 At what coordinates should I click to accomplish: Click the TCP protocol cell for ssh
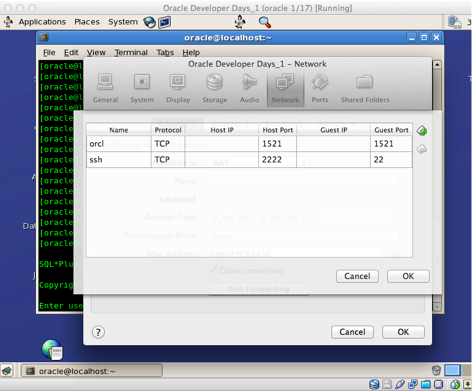(x=168, y=160)
